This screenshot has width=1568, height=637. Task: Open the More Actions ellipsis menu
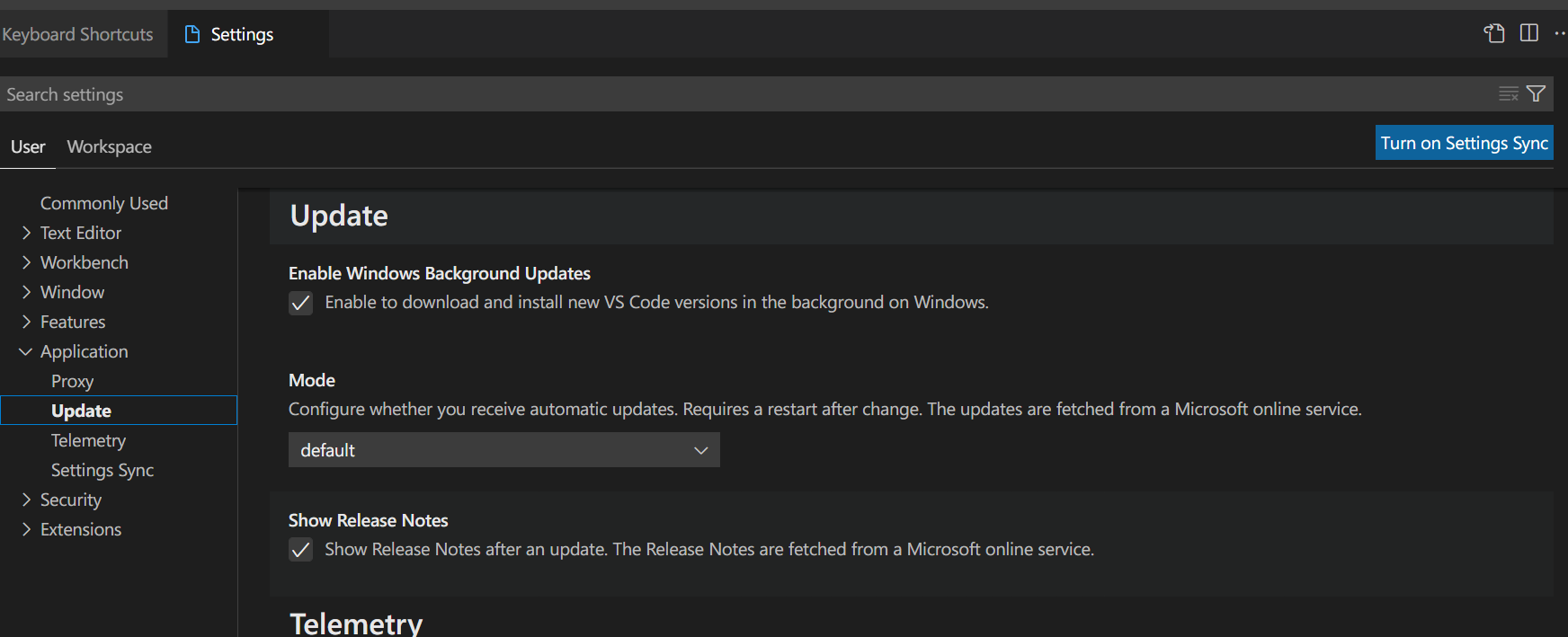point(1562,33)
